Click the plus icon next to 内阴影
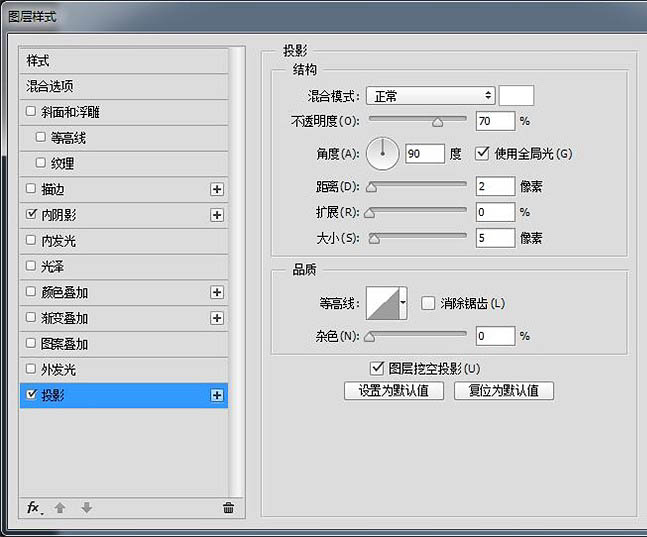Screen dimensions: 647x537 tap(216, 215)
